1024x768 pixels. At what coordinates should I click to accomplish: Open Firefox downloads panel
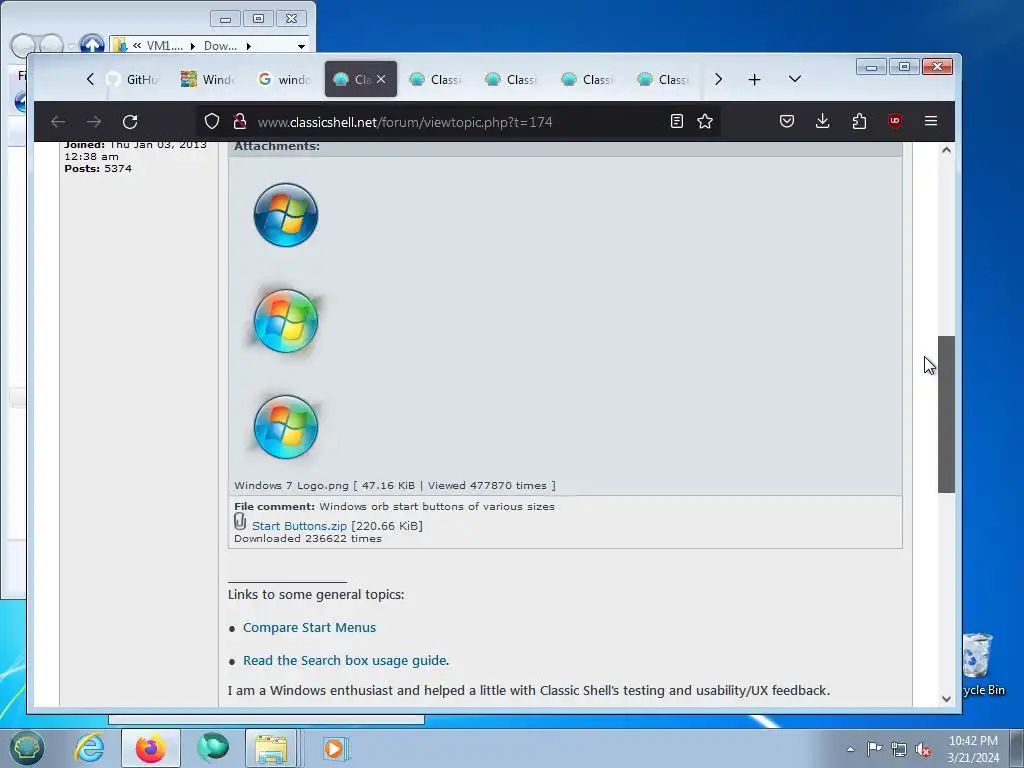pos(823,121)
